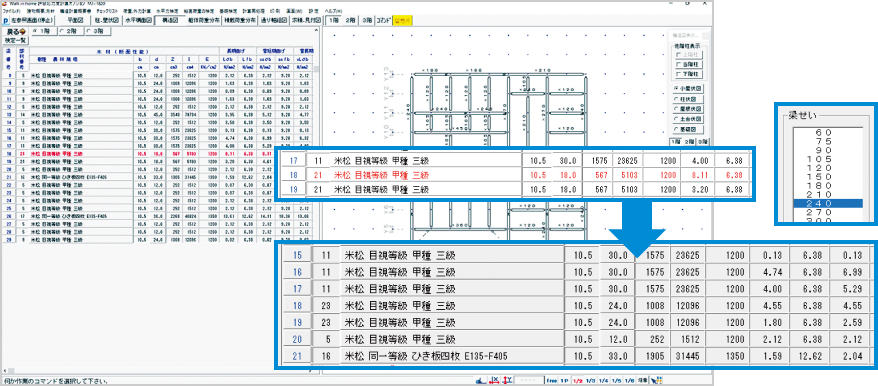This screenshot has height=386, width=878.
Task: Click the blue P icon in toolbar
Action: click(6, 21)
